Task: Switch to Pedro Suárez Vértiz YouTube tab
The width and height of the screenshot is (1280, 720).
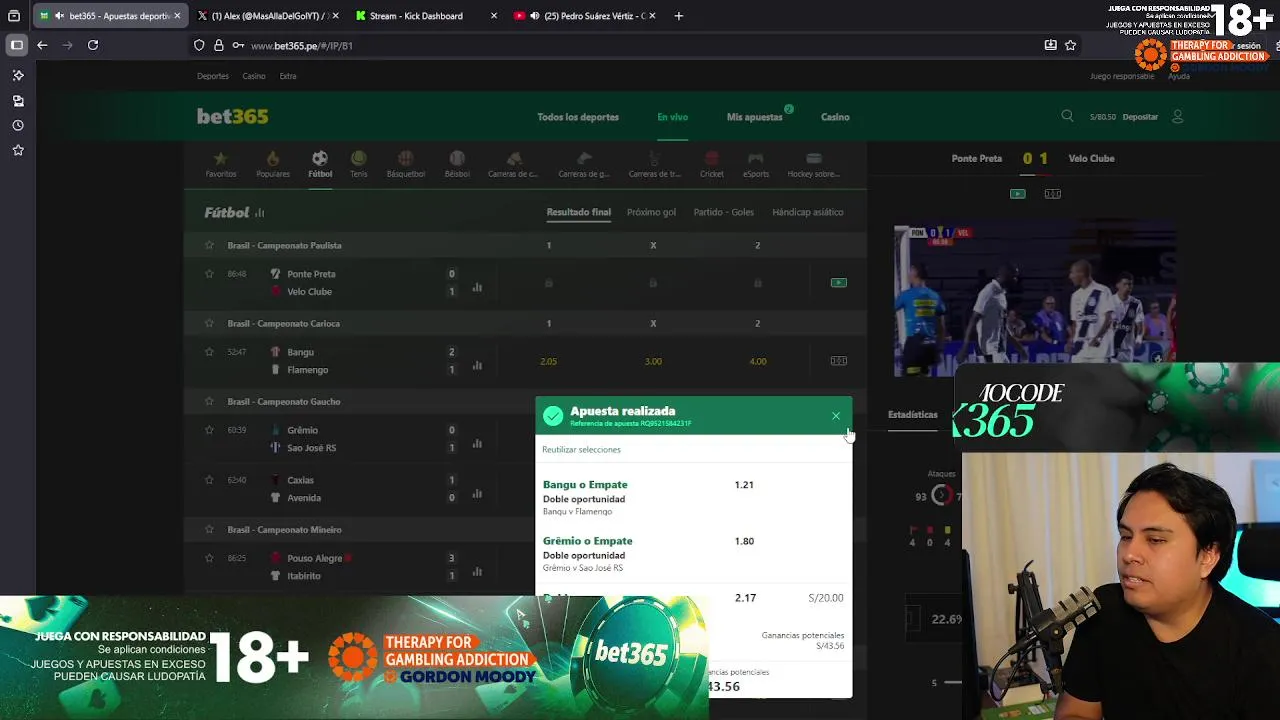Action: [584, 16]
